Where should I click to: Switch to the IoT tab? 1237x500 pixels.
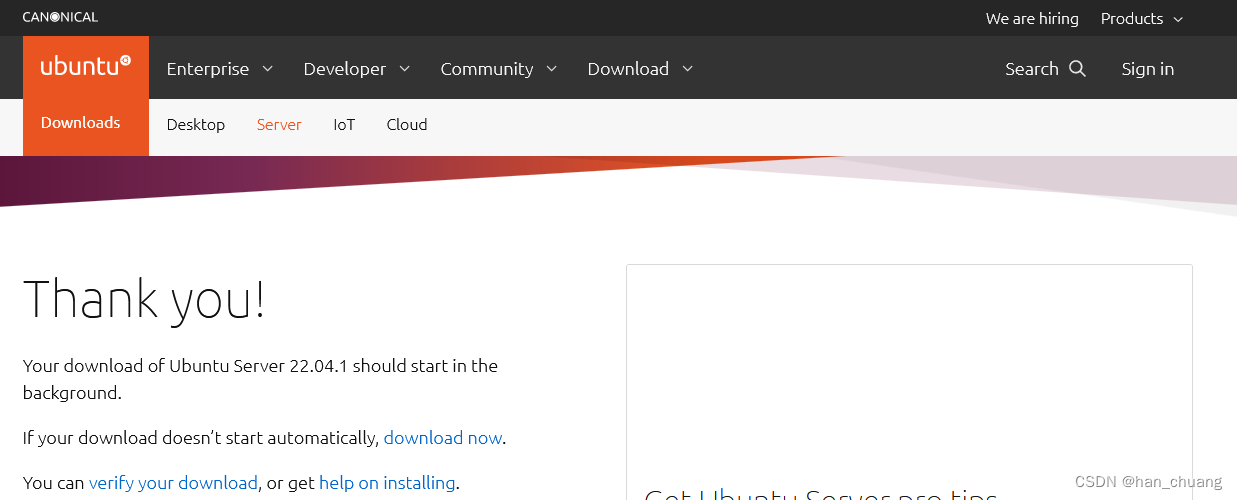[x=344, y=124]
